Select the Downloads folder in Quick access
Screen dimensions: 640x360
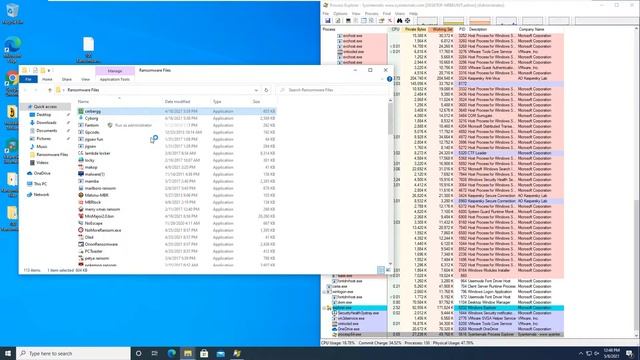pos(46,122)
